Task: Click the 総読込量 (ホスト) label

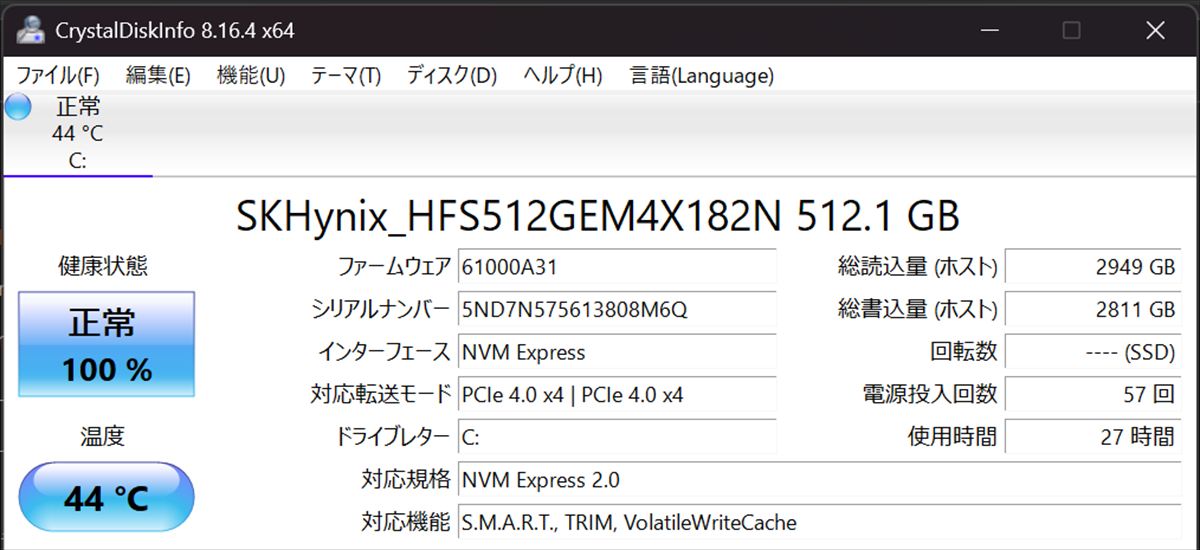Action: coord(918,267)
